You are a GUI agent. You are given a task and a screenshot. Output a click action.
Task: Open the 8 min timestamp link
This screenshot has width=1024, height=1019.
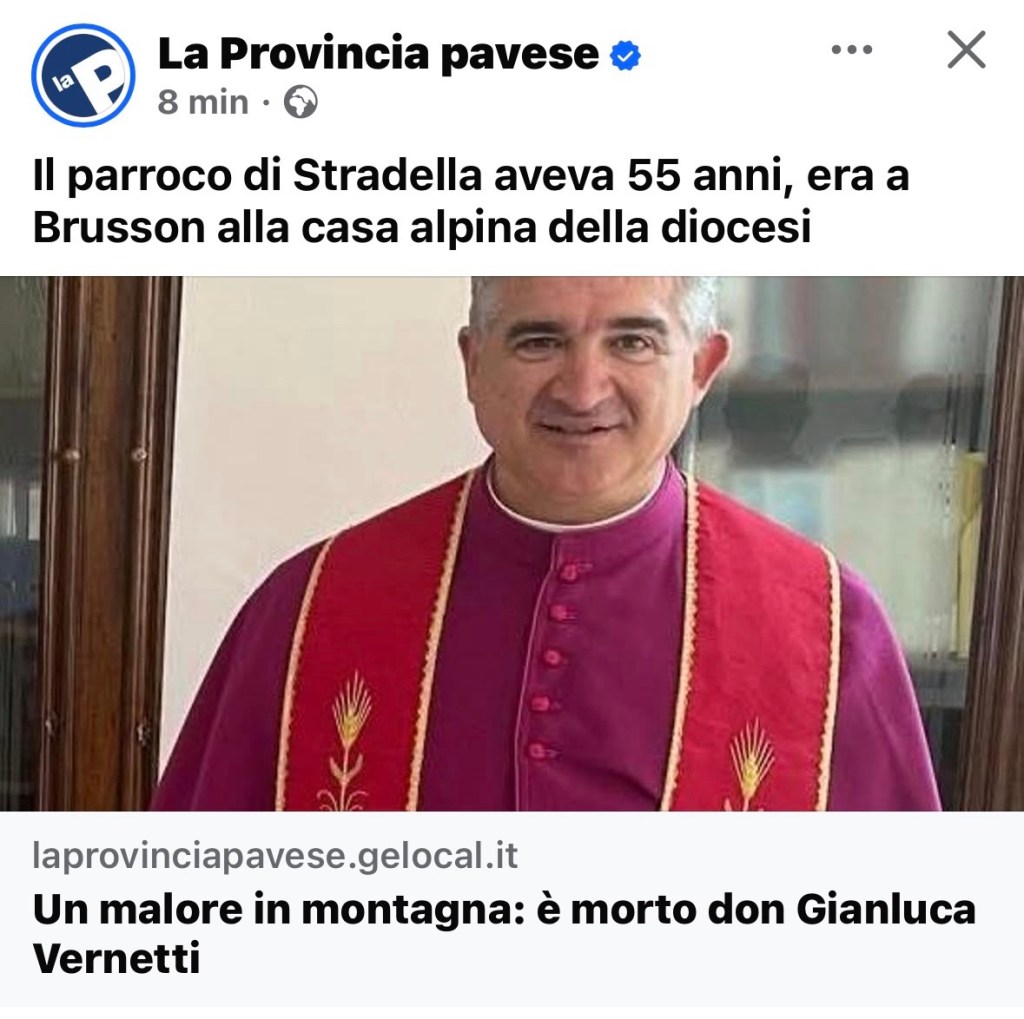coord(203,103)
